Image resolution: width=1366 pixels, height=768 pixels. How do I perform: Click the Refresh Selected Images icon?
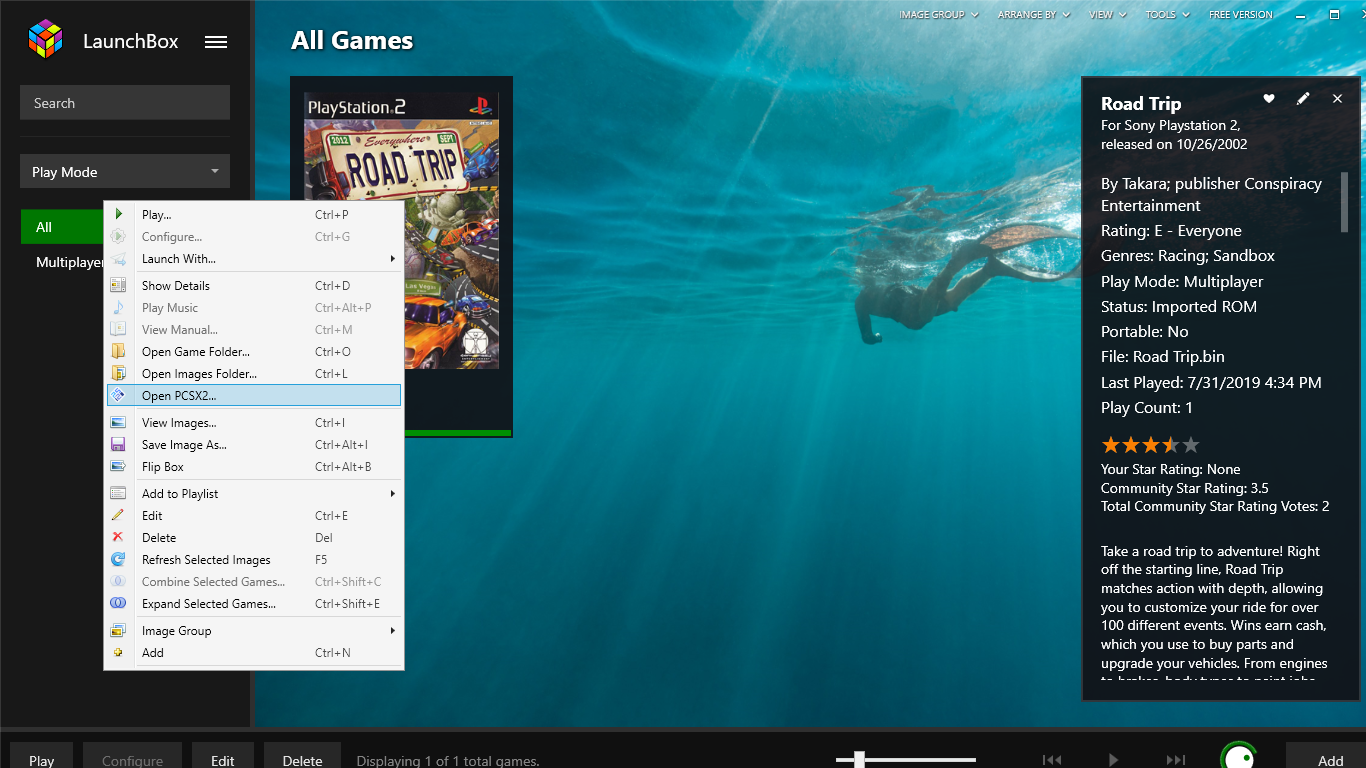tap(119, 559)
